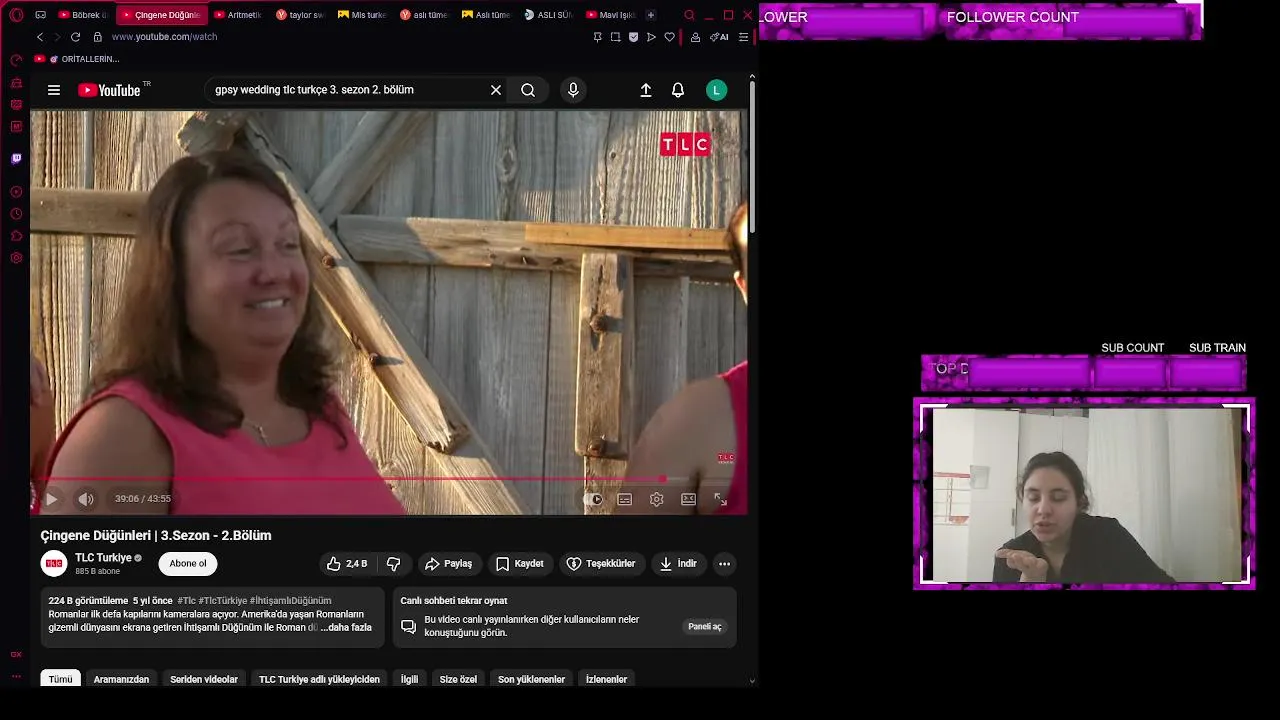Toggle theater mode in player
Viewport: 1280px width, 720px height.
coord(689,499)
